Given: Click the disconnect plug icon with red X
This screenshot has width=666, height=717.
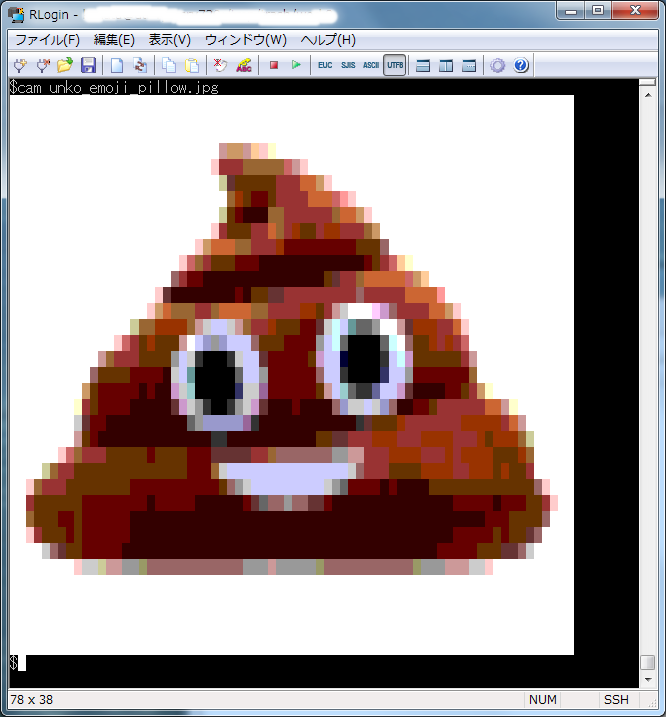Looking at the screenshot, I should click(43, 65).
